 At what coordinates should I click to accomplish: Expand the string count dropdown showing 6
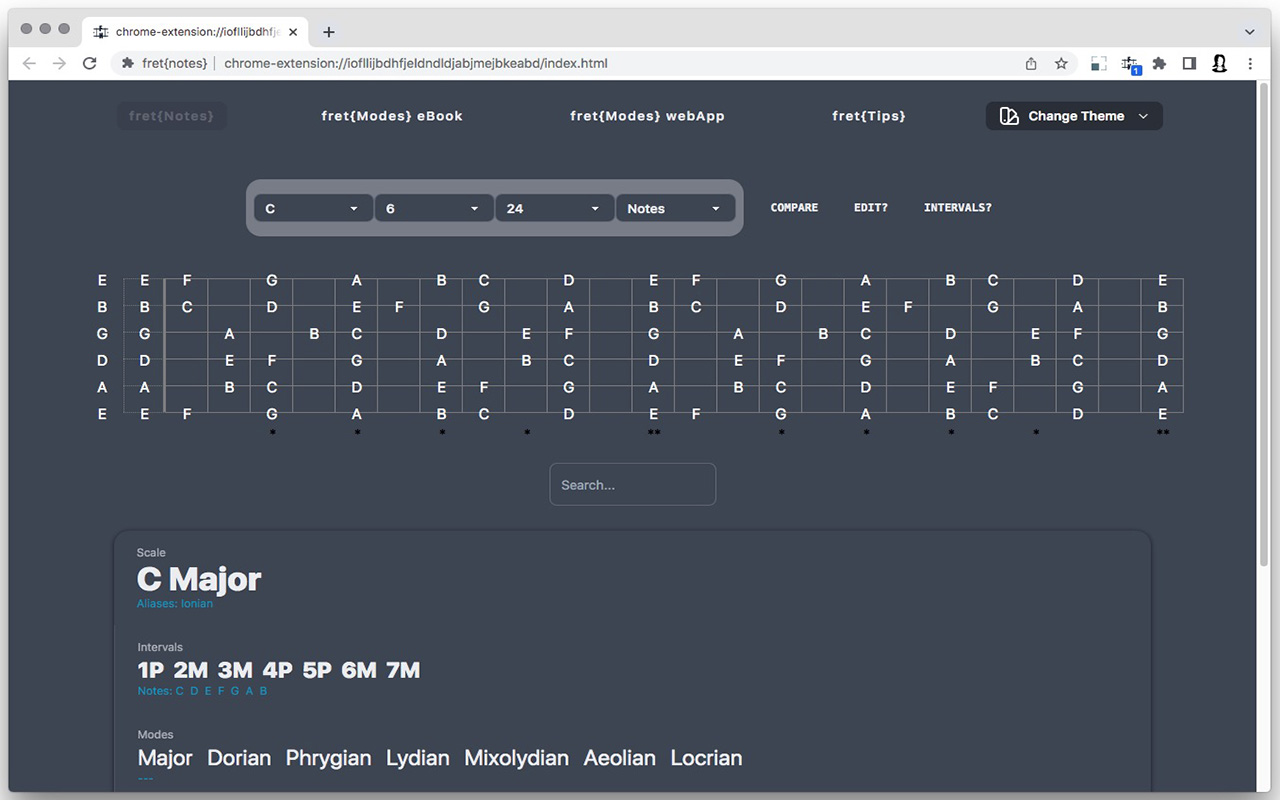[434, 208]
